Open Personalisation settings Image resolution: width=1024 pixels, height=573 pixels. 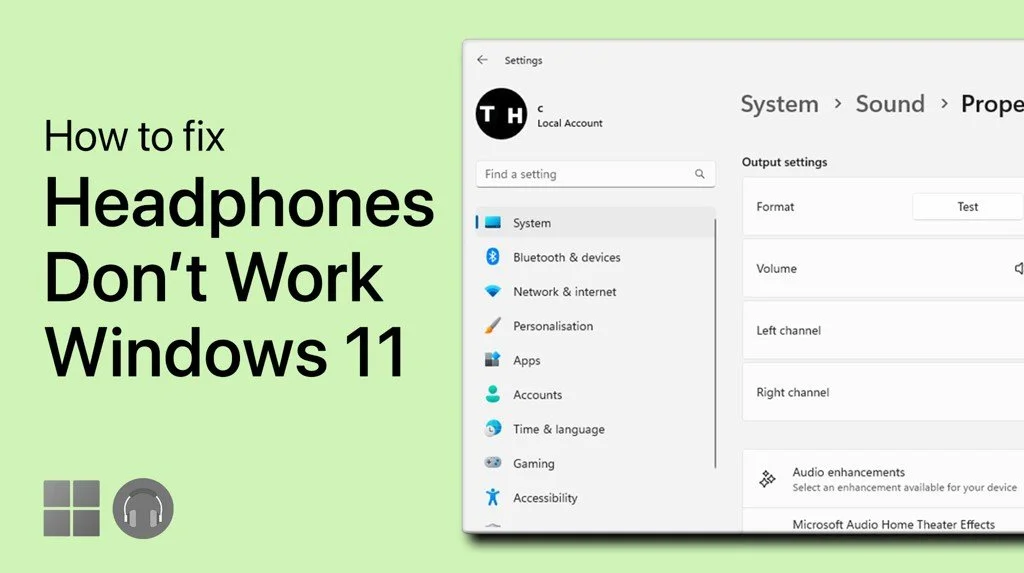[x=595, y=326]
